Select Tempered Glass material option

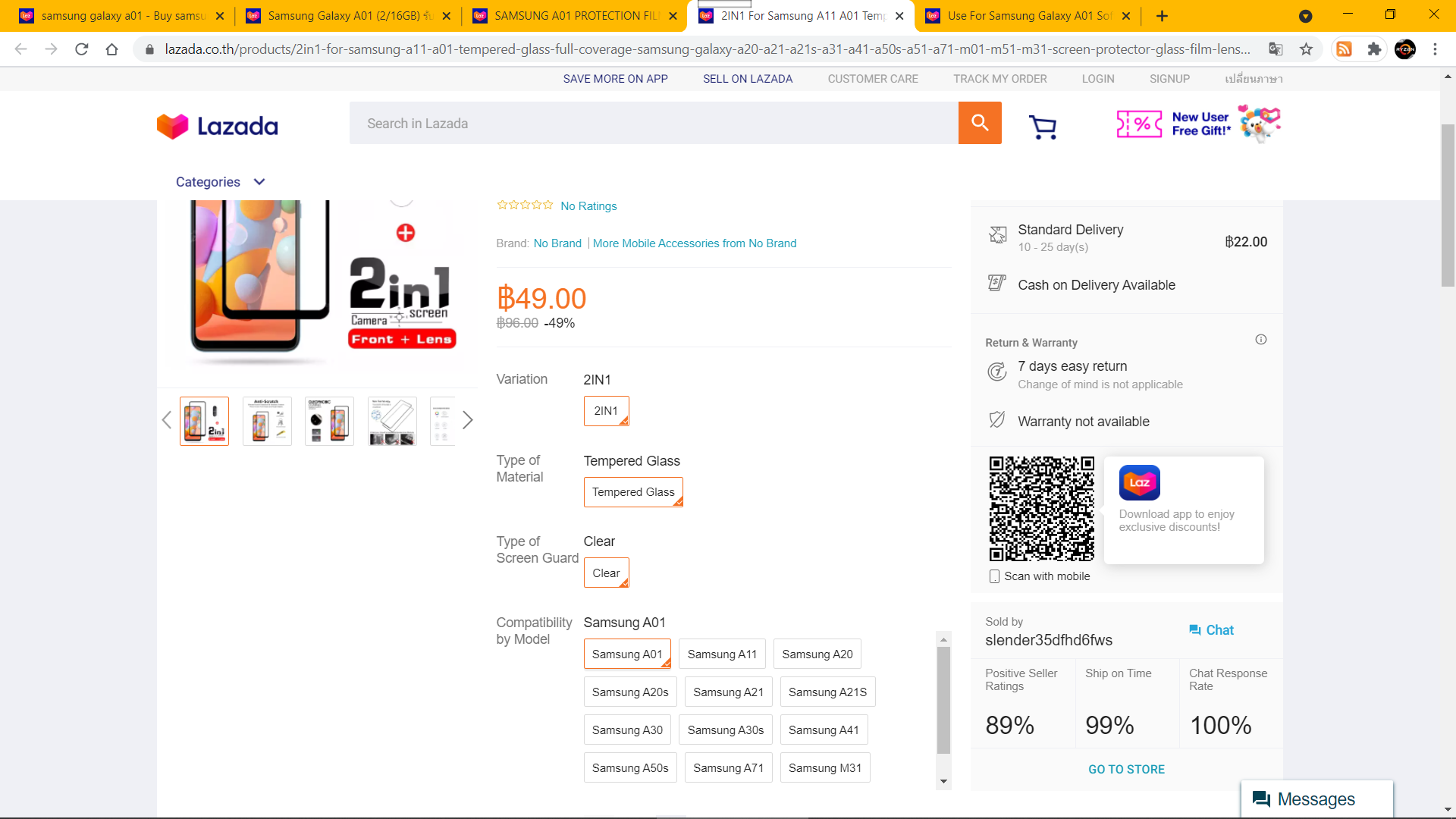pos(633,492)
